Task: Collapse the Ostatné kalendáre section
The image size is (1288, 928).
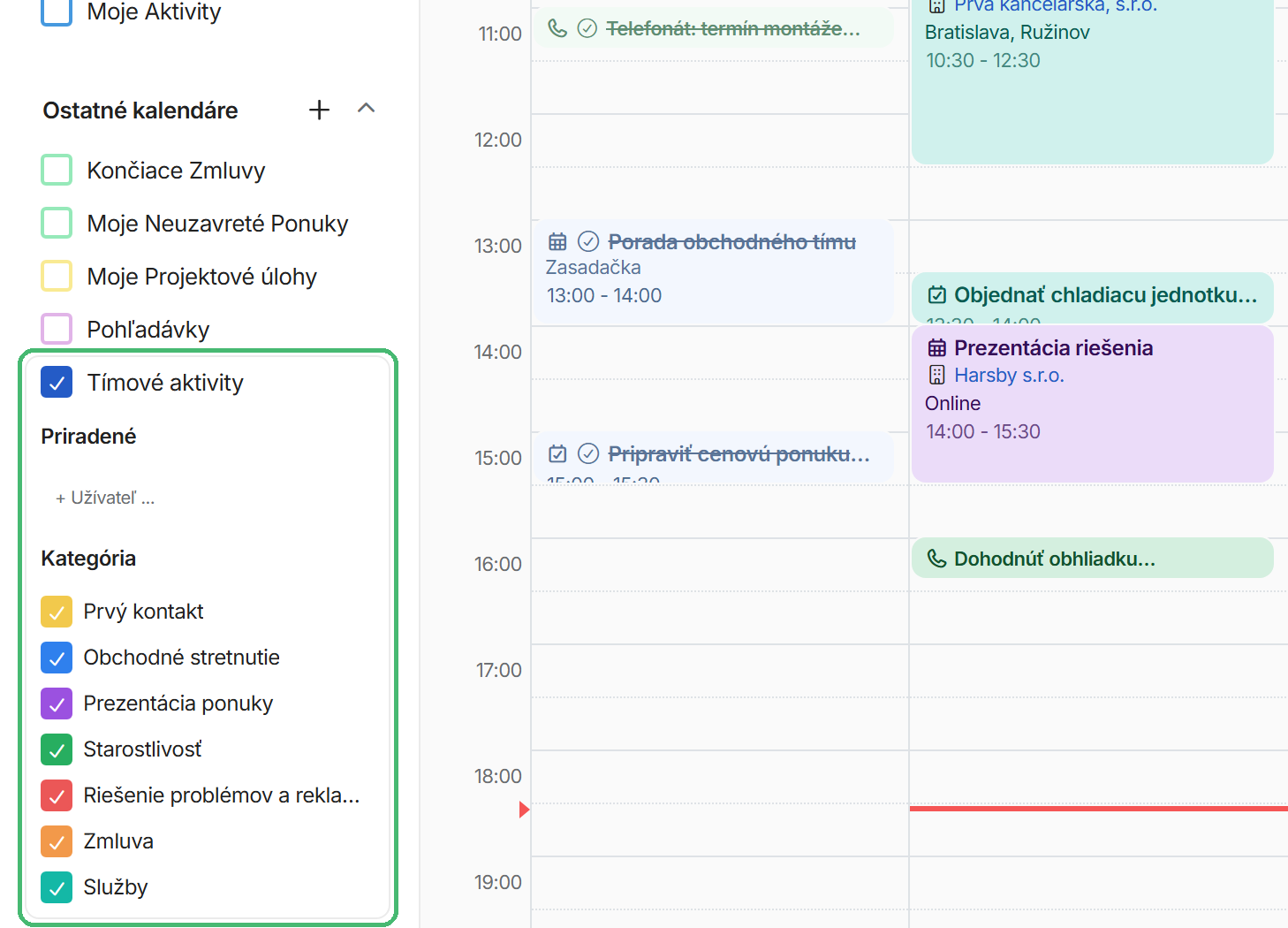Action: 366,109
